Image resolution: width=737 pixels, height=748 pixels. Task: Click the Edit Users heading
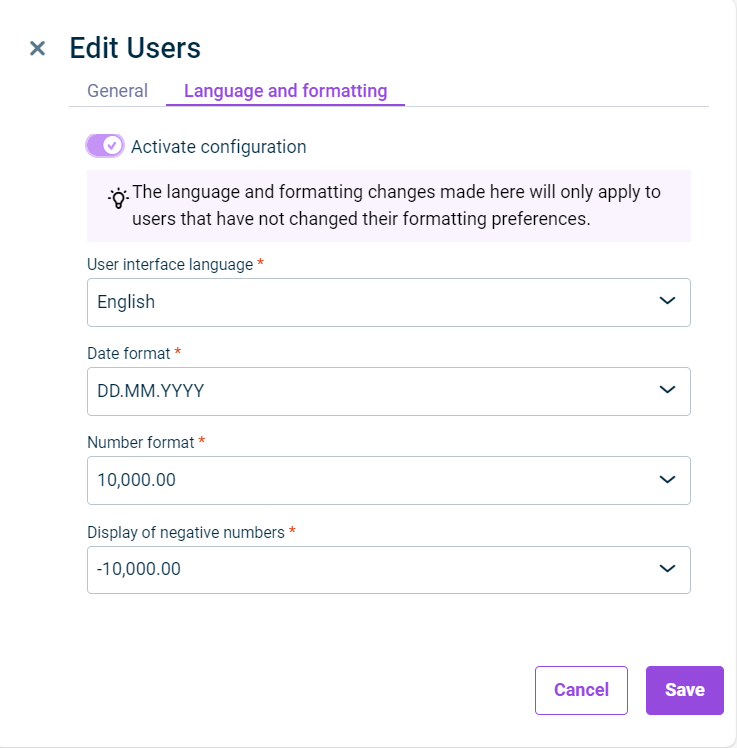pyautogui.click(x=135, y=48)
